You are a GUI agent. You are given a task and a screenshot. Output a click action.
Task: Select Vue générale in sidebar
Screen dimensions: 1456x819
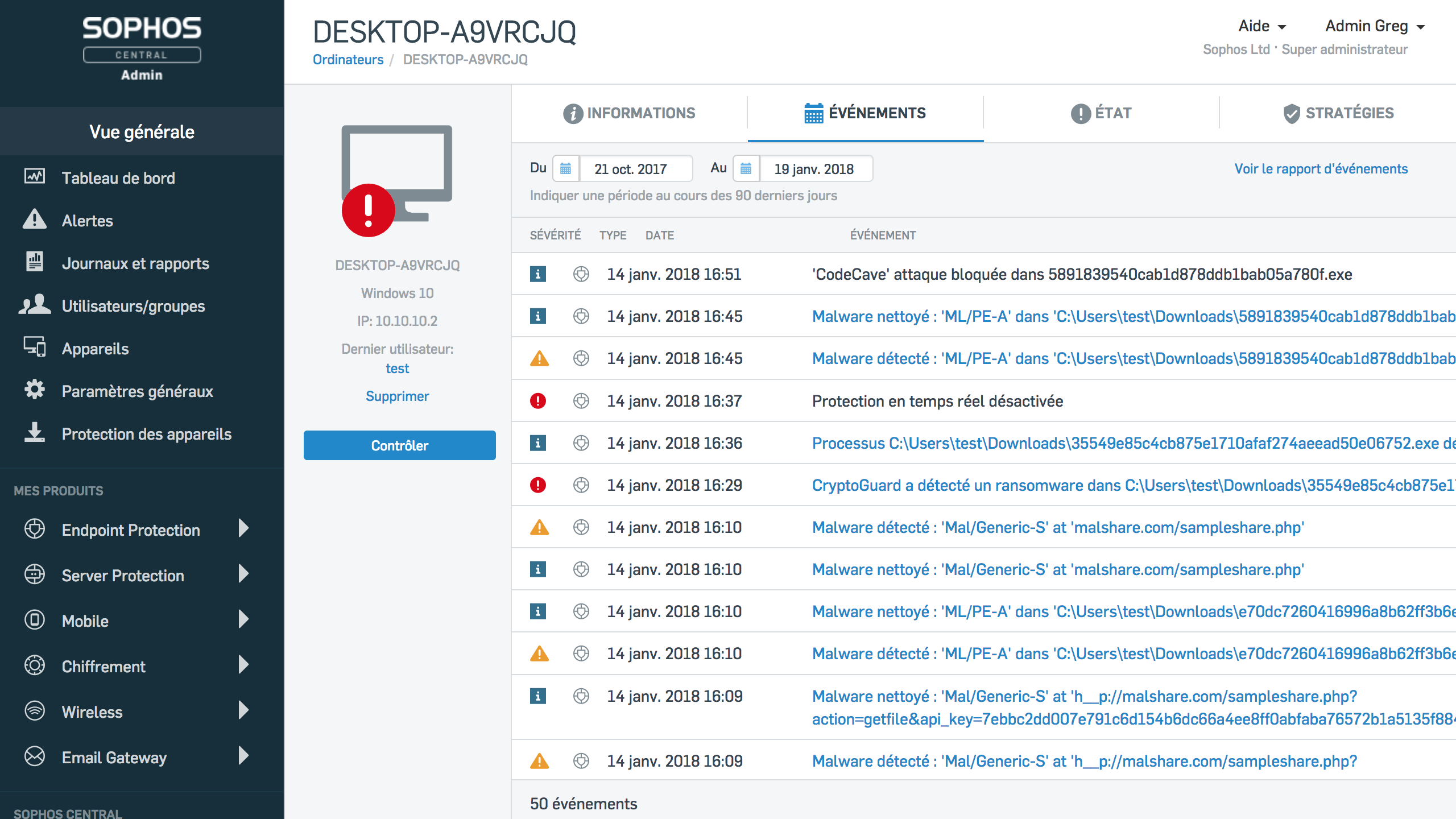[142, 131]
